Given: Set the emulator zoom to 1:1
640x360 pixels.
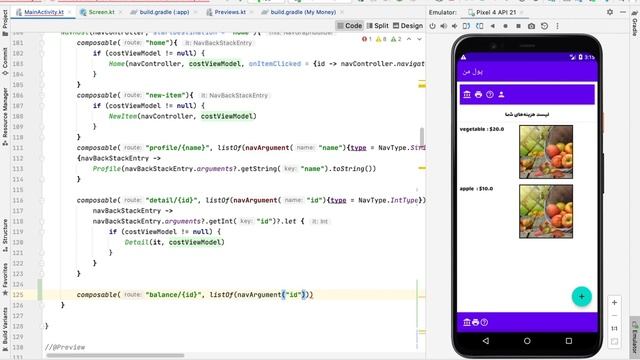Looking at the screenshot, I should point(614,328).
